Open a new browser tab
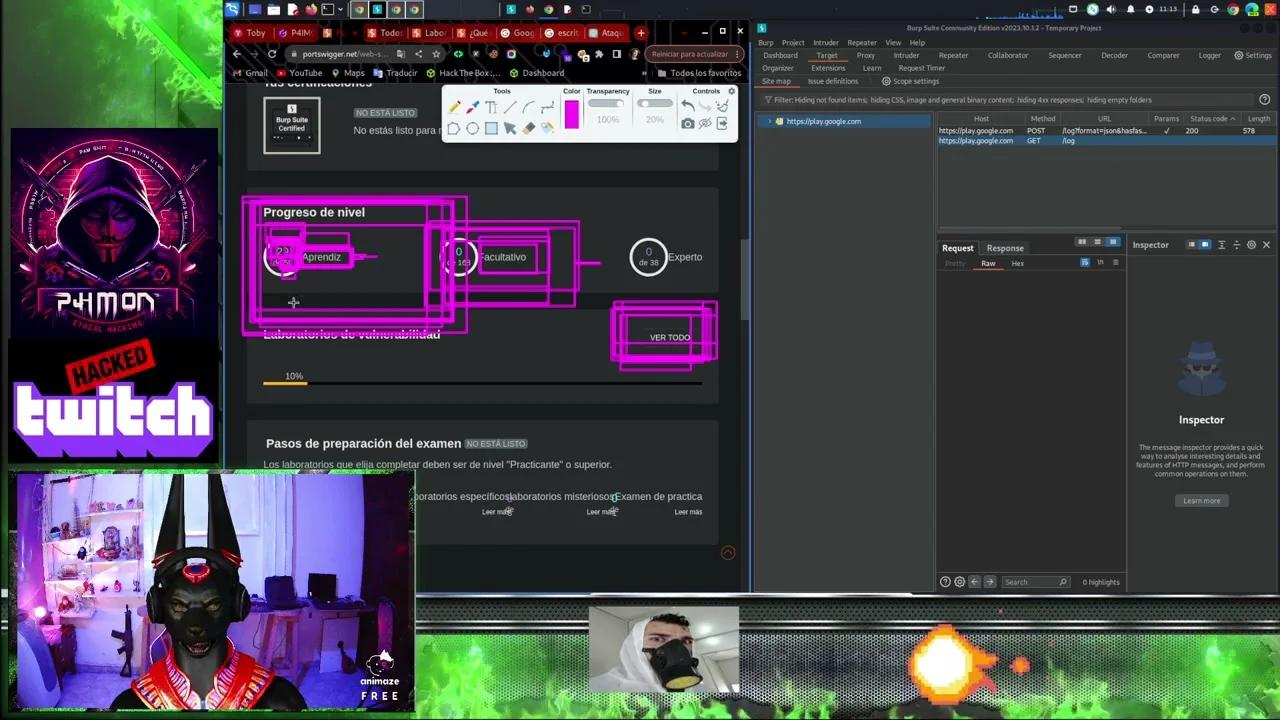This screenshot has height=720, width=1280. (641, 33)
